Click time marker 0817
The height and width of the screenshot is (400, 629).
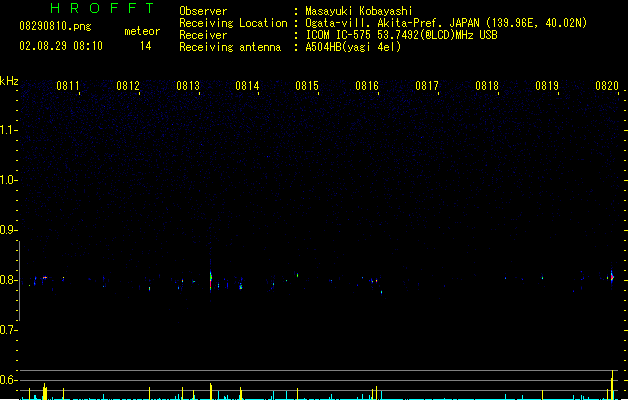tap(427, 86)
